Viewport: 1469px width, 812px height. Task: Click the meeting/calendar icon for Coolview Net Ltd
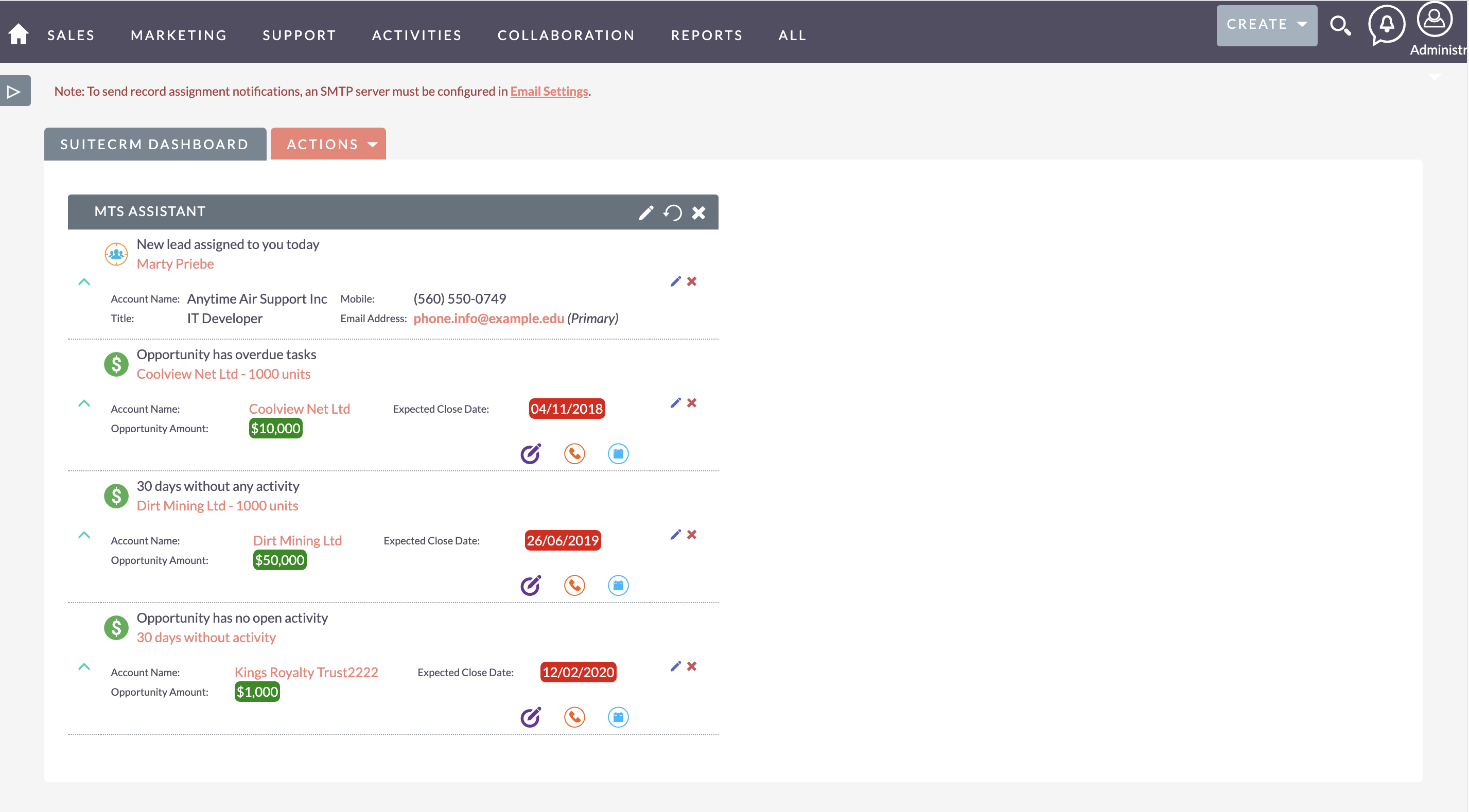pos(619,454)
